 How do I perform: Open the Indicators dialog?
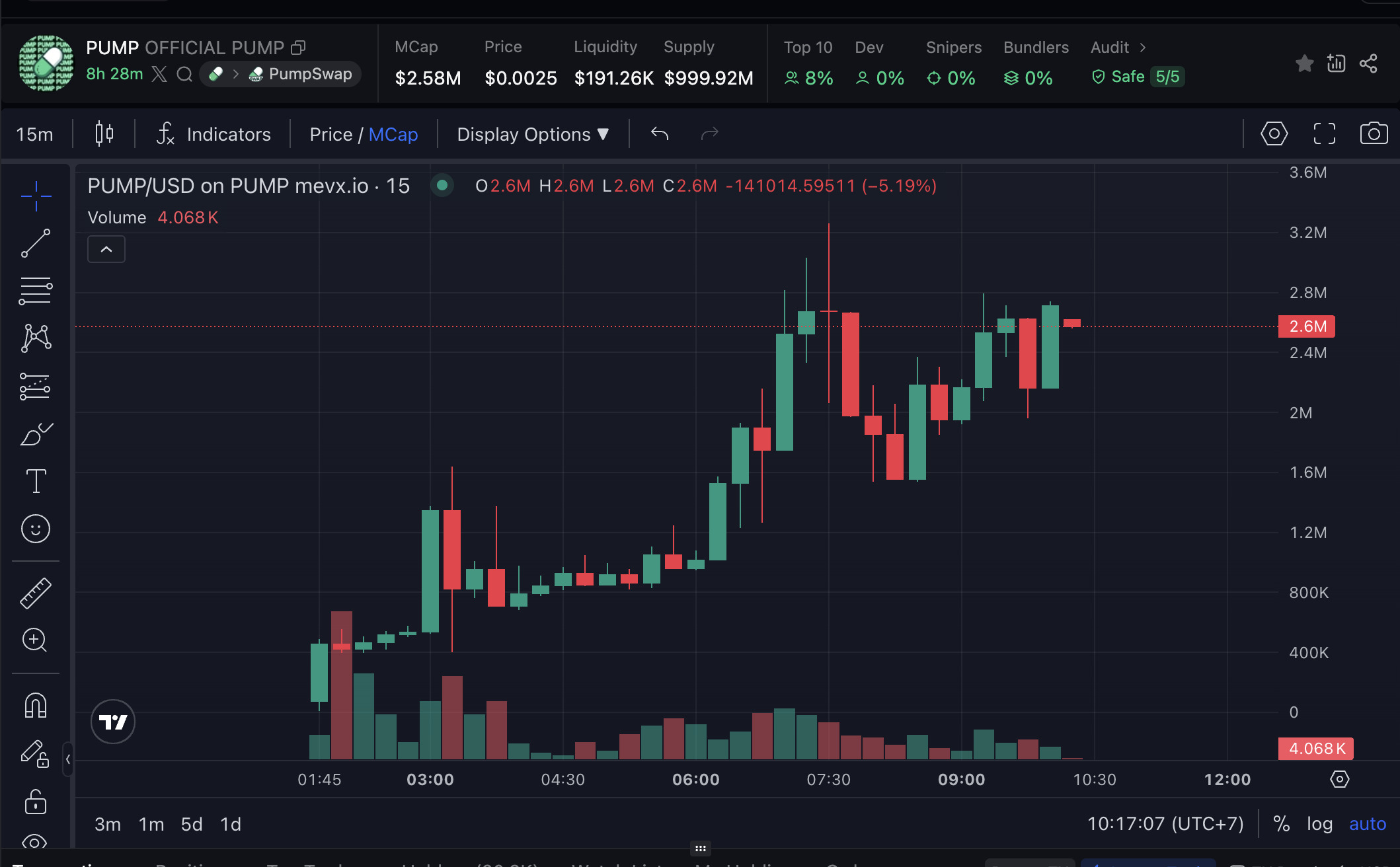click(x=214, y=134)
